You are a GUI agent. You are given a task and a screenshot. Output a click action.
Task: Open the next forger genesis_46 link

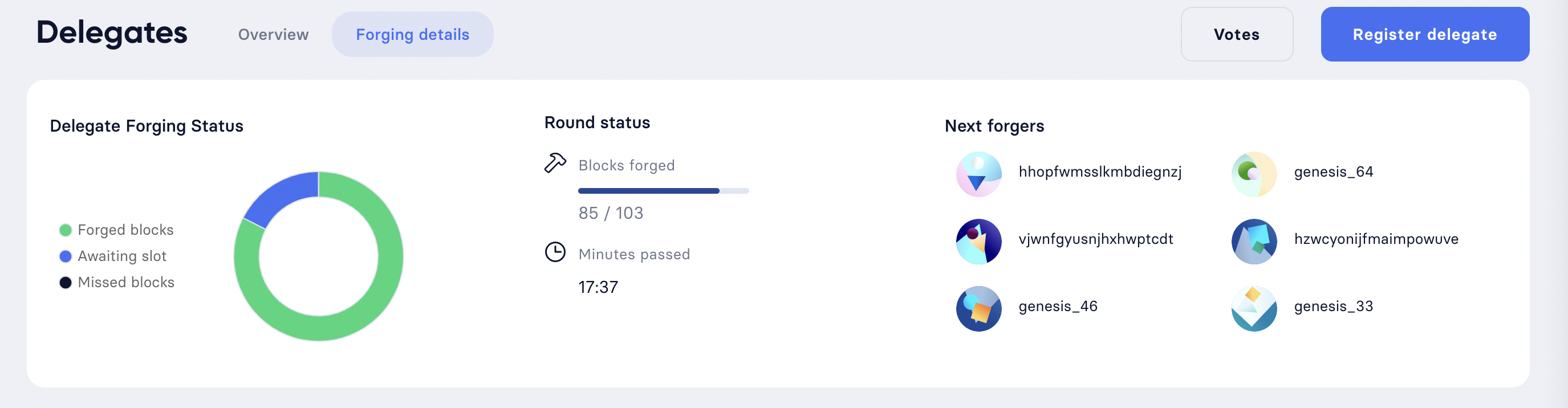click(x=1057, y=307)
